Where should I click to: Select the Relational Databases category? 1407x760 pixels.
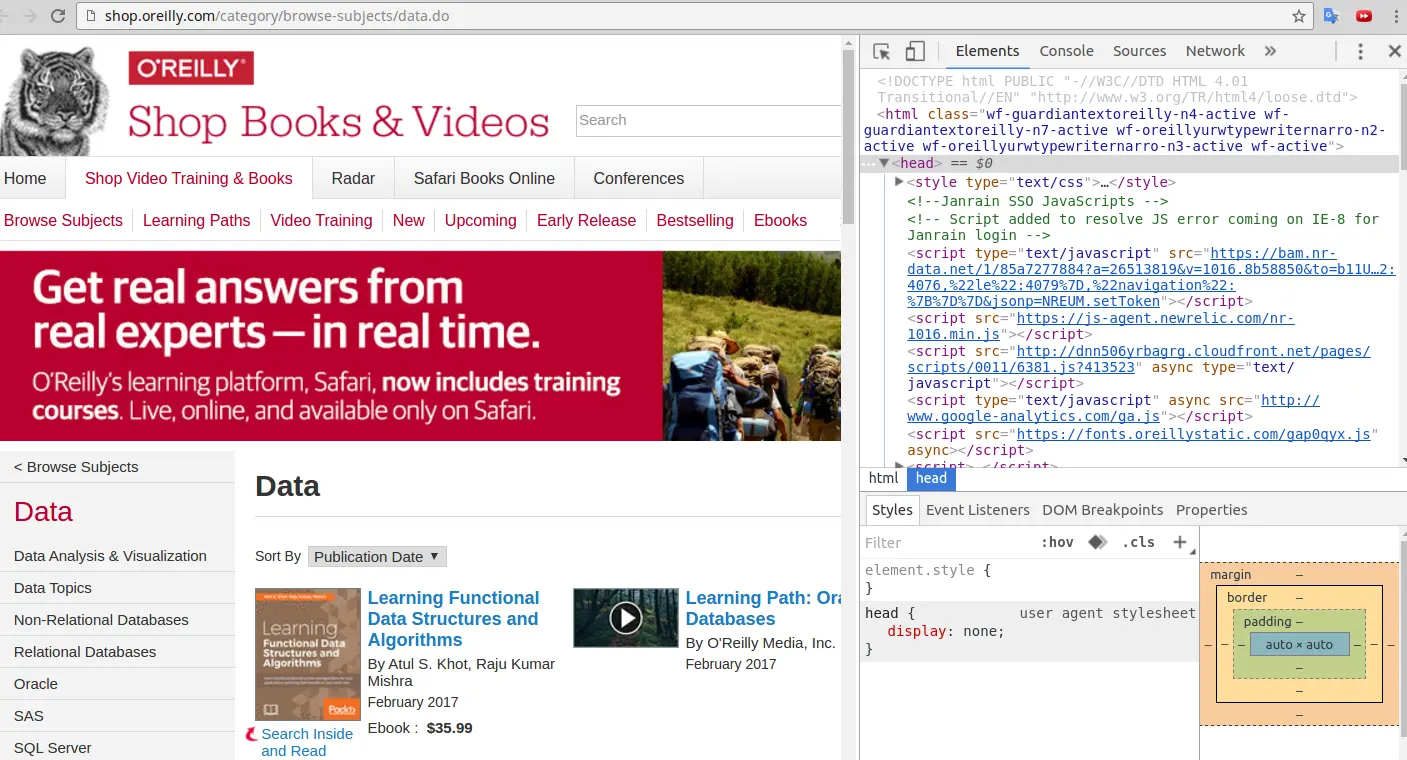click(85, 652)
